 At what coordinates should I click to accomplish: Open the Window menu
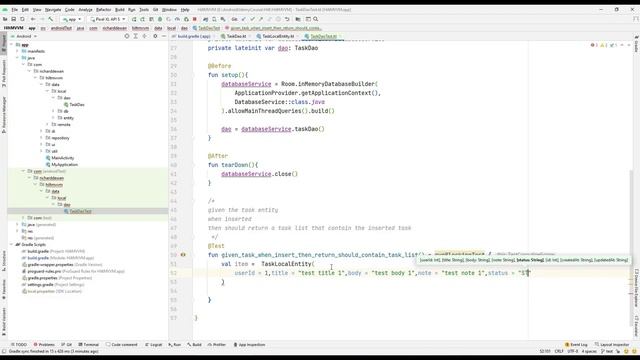pos(169,9)
